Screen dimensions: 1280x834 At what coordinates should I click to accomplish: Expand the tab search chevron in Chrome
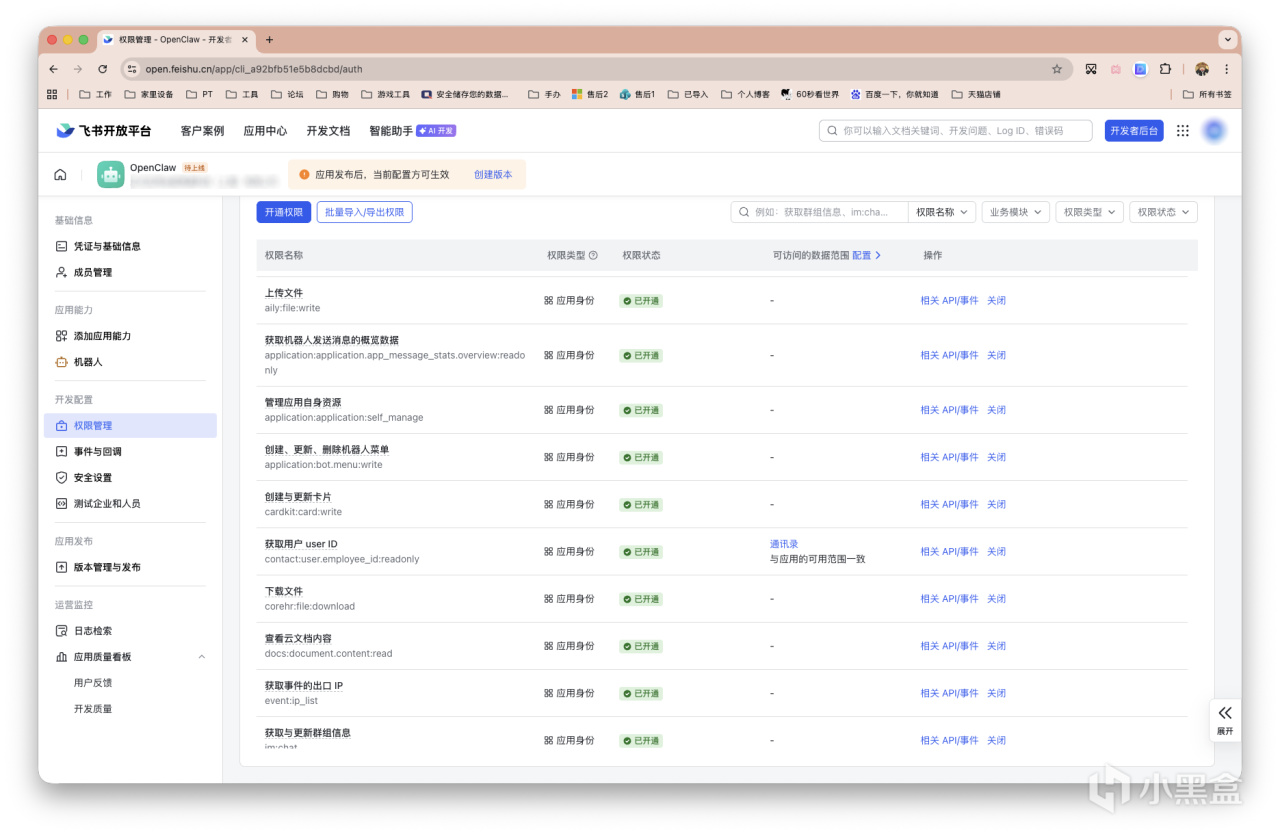1227,40
